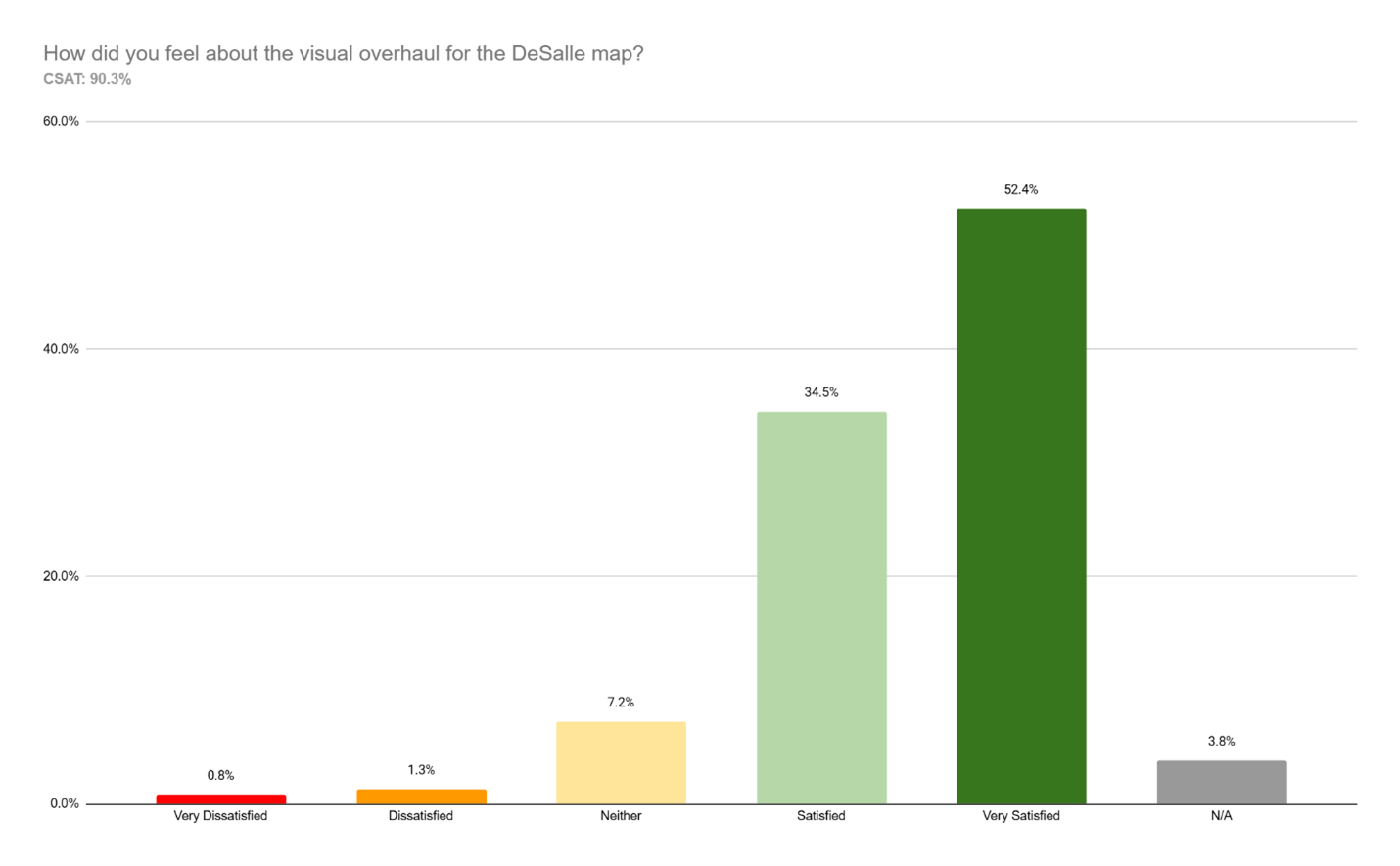The width and height of the screenshot is (1400, 866).
Task: Select the orange Dissatisfied bar
Action: 421,797
